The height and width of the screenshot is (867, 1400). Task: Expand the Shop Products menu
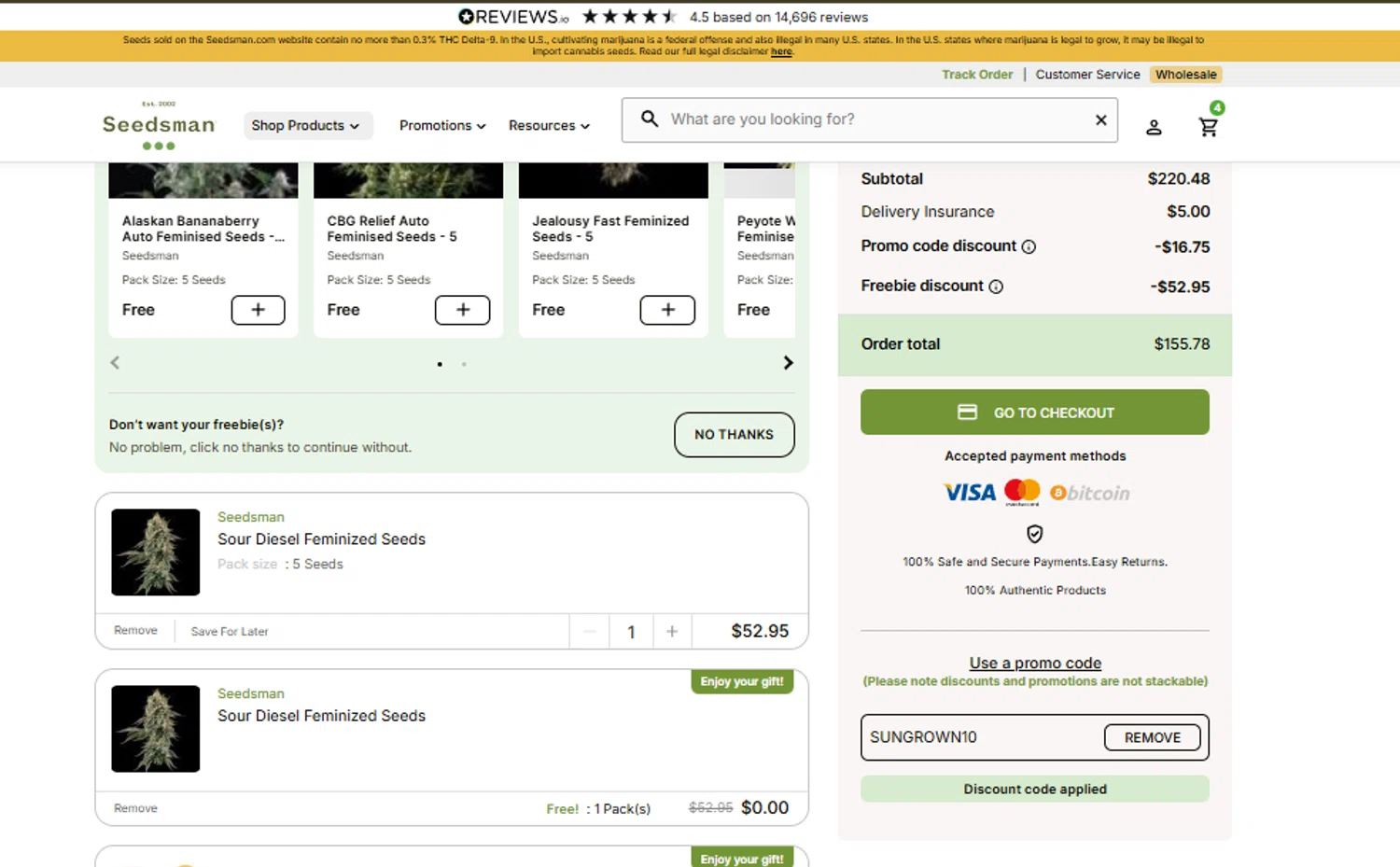(x=306, y=126)
